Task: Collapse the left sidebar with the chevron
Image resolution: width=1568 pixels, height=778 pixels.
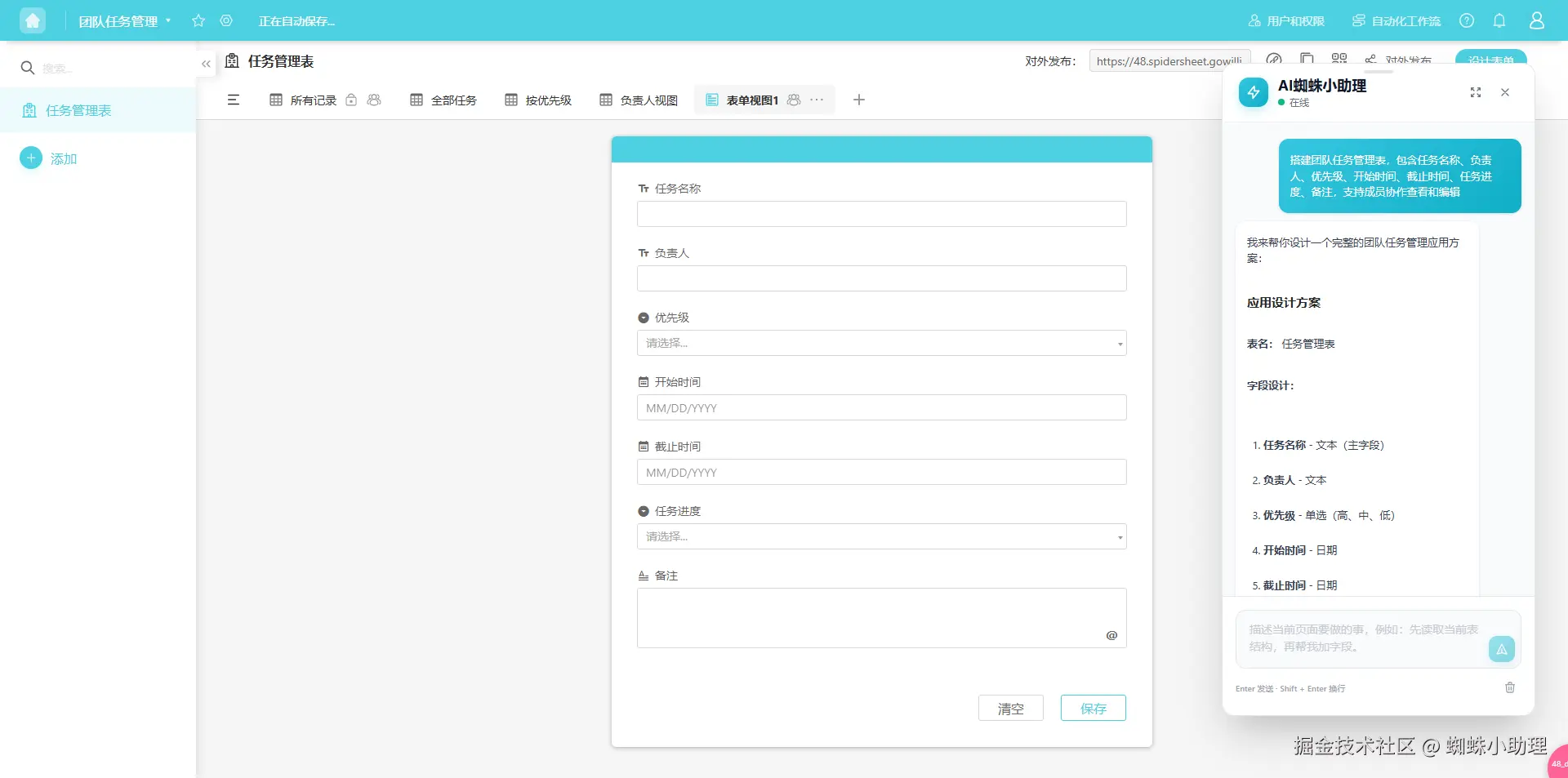Action: [x=206, y=64]
